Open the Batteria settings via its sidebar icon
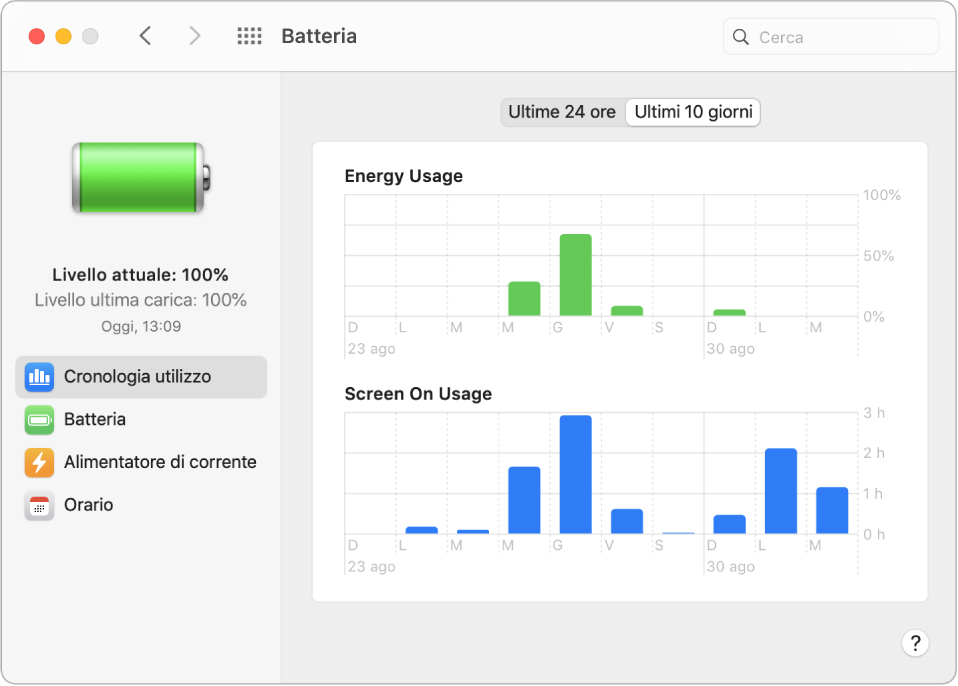This screenshot has height=686, width=958. coord(38,420)
